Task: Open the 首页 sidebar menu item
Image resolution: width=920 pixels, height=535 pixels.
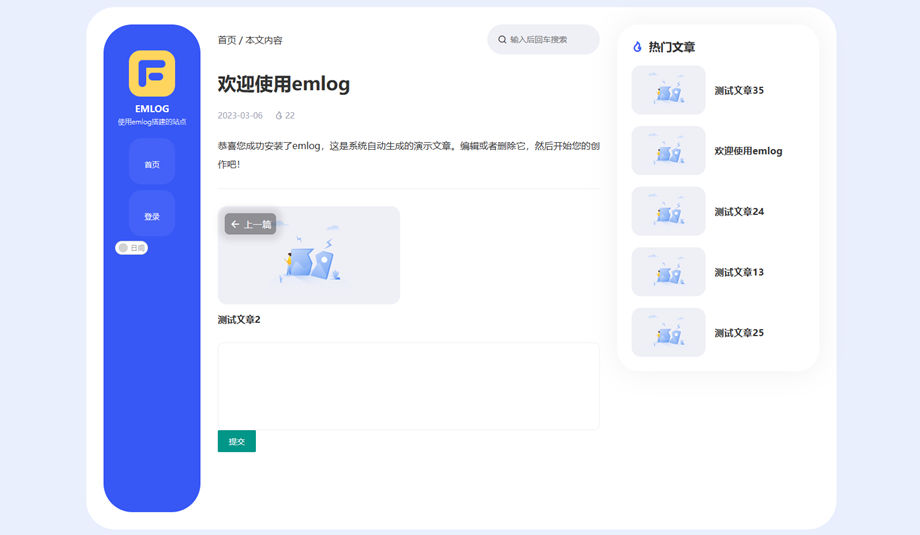Action: click(x=152, y=162)
